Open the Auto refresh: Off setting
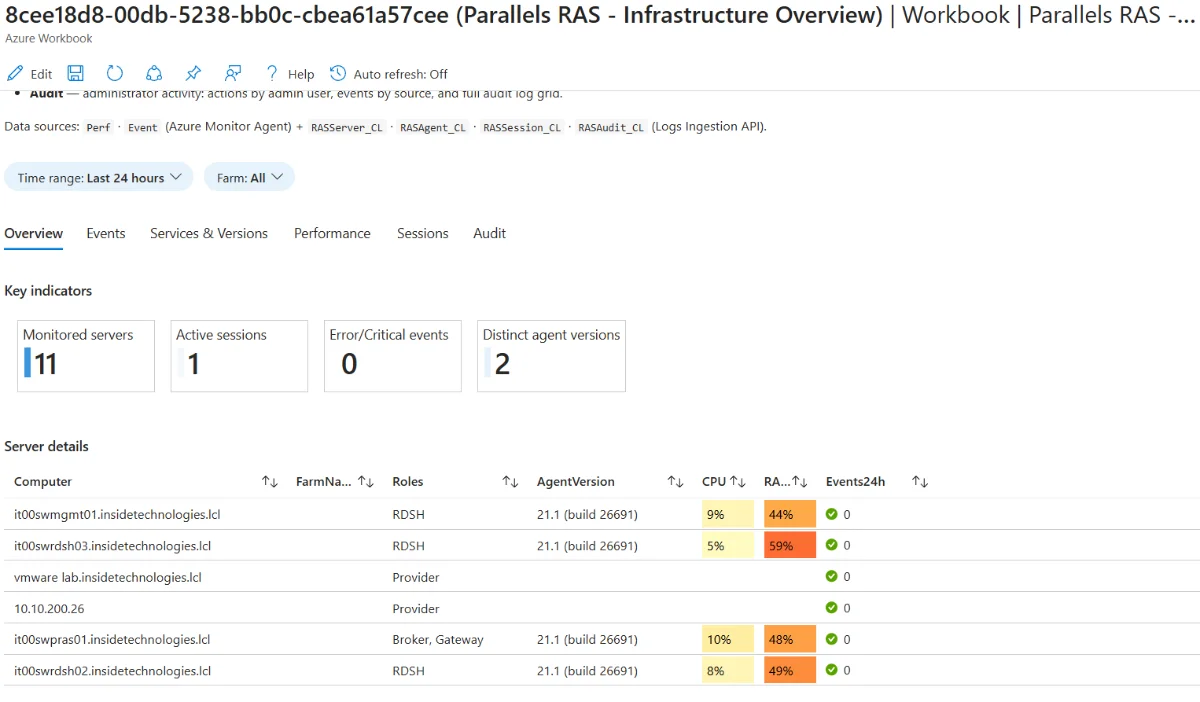Viewport: 1200px width, 702px height. coord(389,74)
